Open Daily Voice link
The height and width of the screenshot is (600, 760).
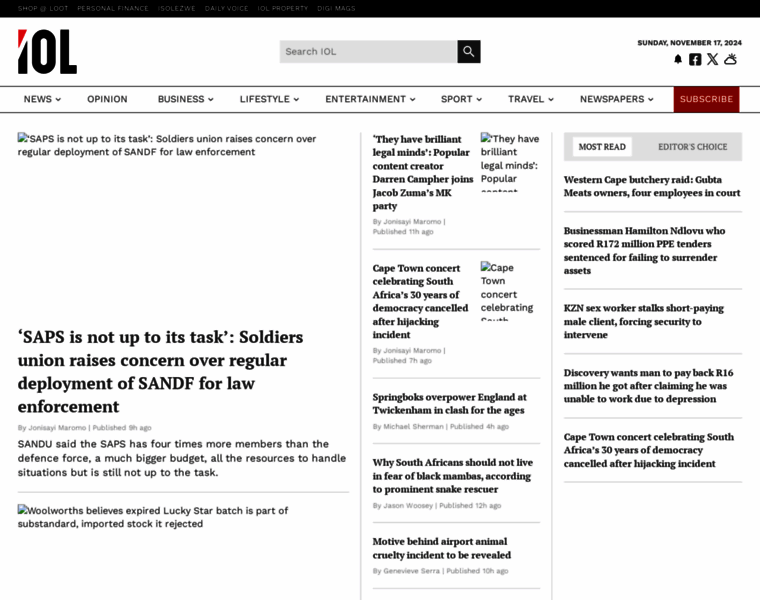[x=226, y=8]
